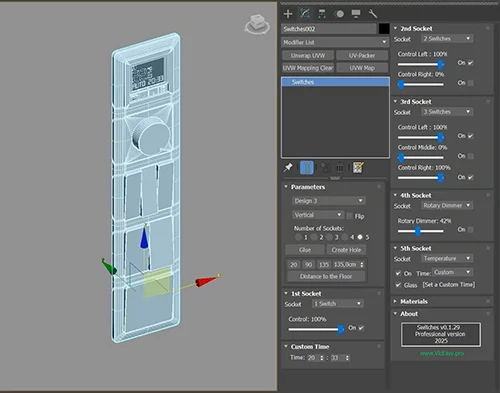The height and width of the screenshot is (393, 500).
Task: Click Distance to the Floor button
Action: coord(326,276)
